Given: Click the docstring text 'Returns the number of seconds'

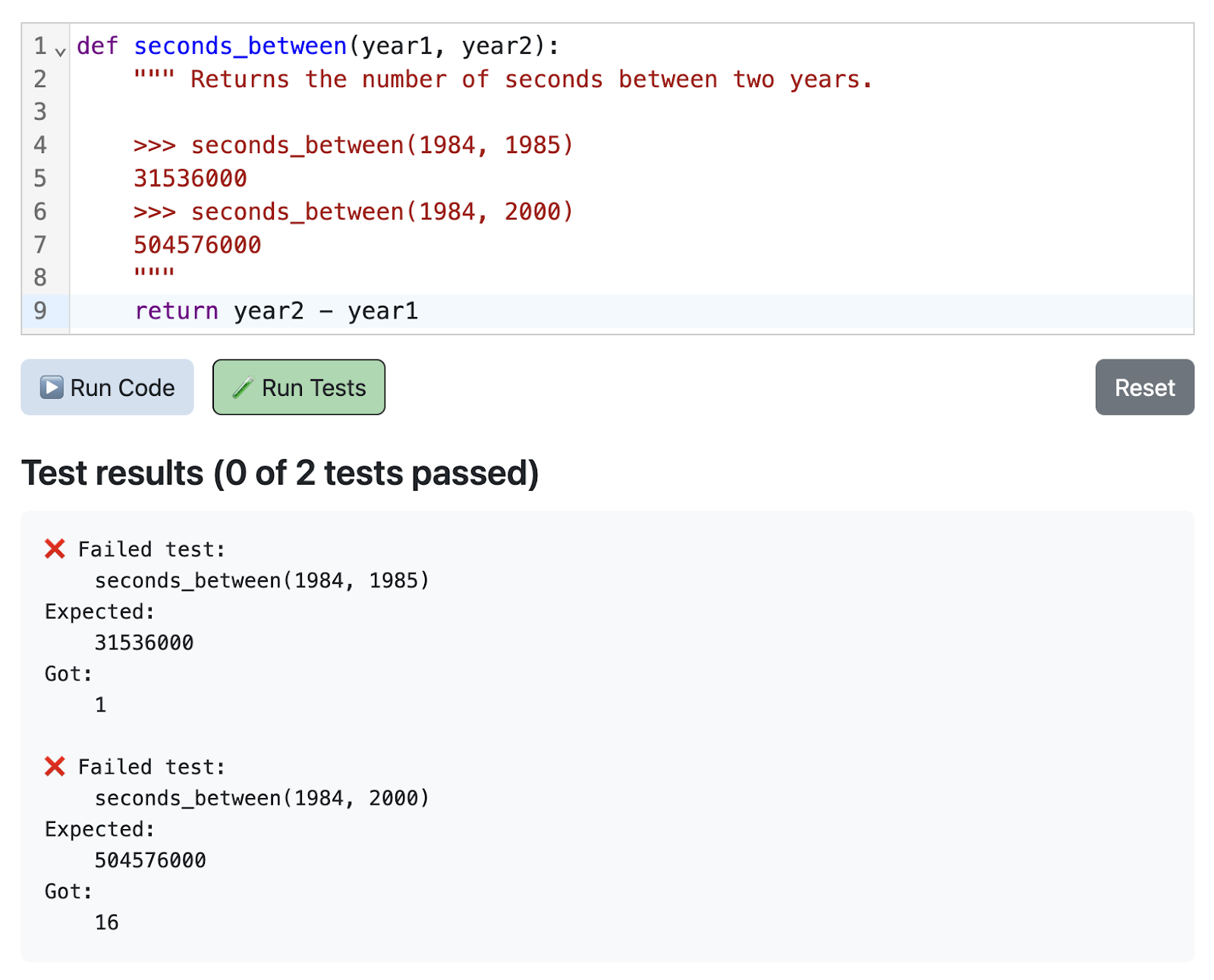Looking at the screenshot, I should (397, 80).
